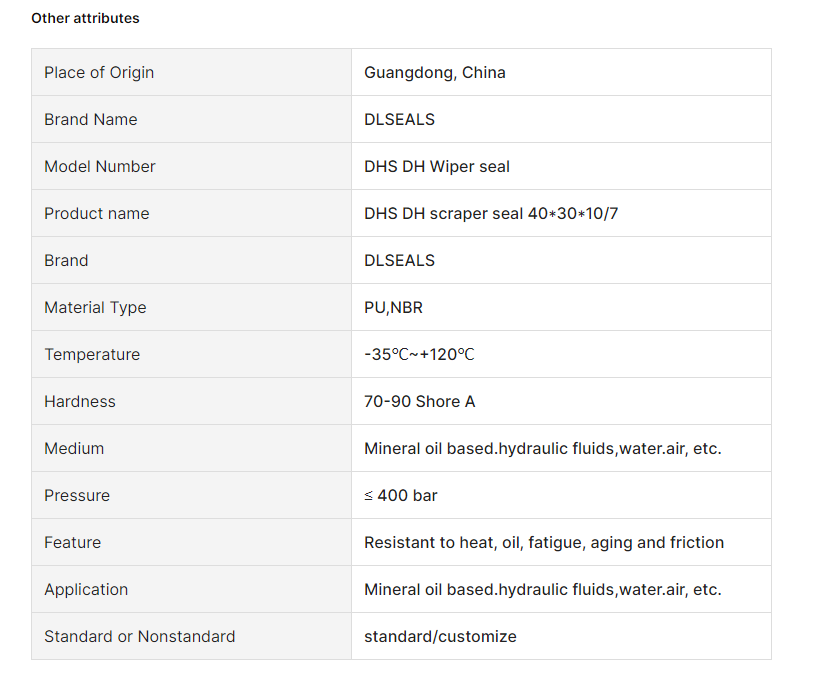Click the -35℃~+120℃ temperature value
Image resolution: width=834 pixels, height=677 pixels.
pyautogui.click(x=419, y=354)
